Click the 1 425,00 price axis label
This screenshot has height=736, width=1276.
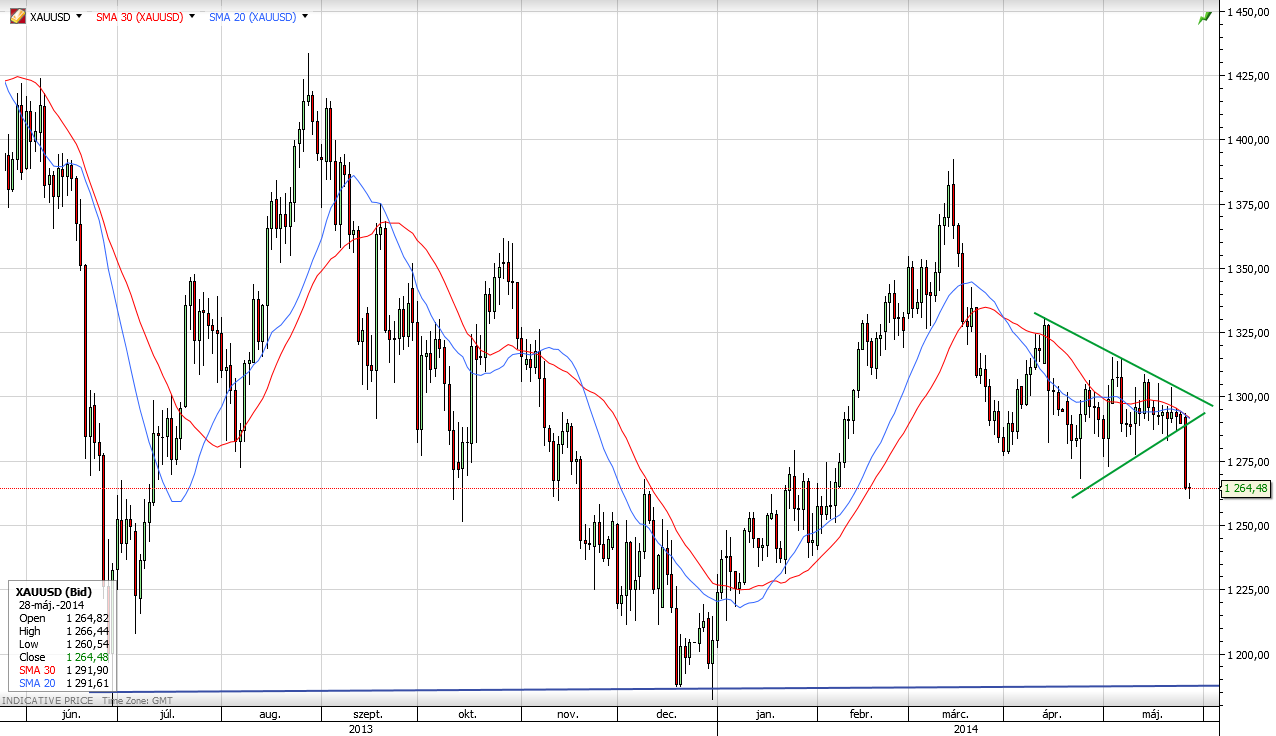click(x=1248, y=76)
